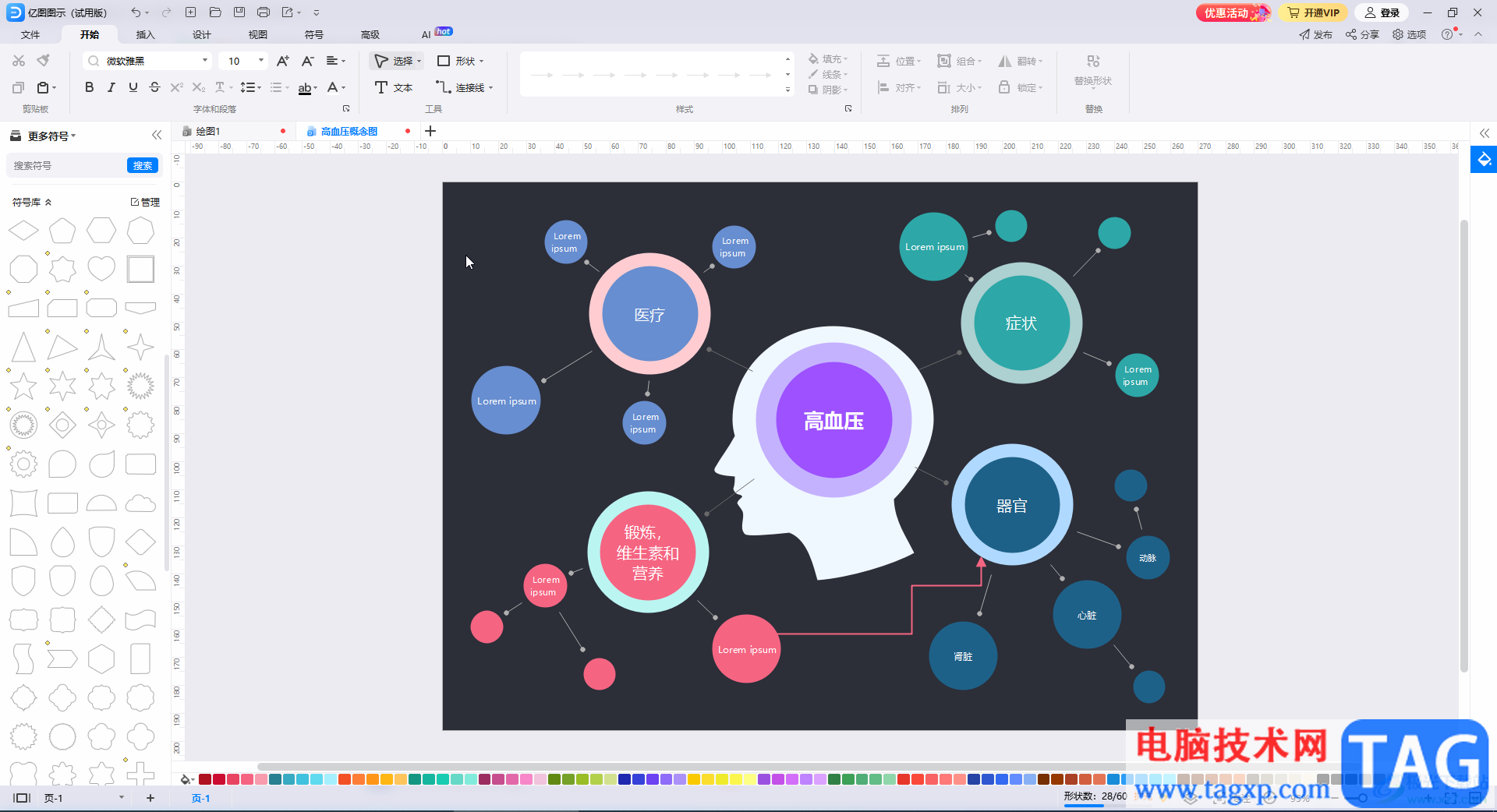Screen dimensions: 1497x812
Task: Click the 登录 login button
Action: point(1382,12)
